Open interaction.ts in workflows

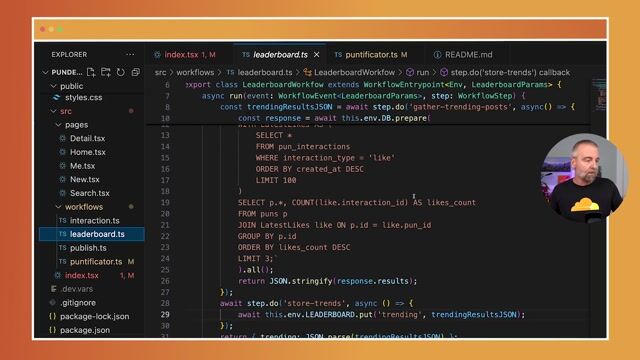[94, 221]
